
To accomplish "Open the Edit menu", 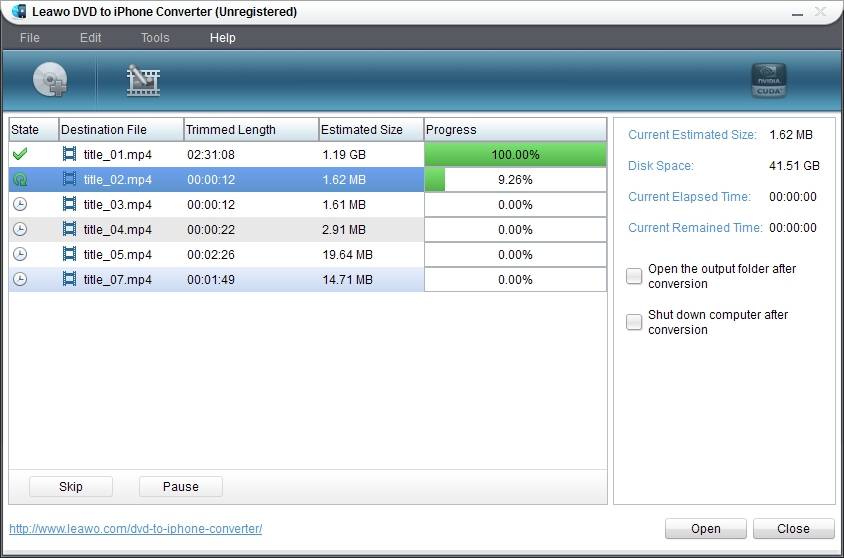I will (x=90, y=38).
